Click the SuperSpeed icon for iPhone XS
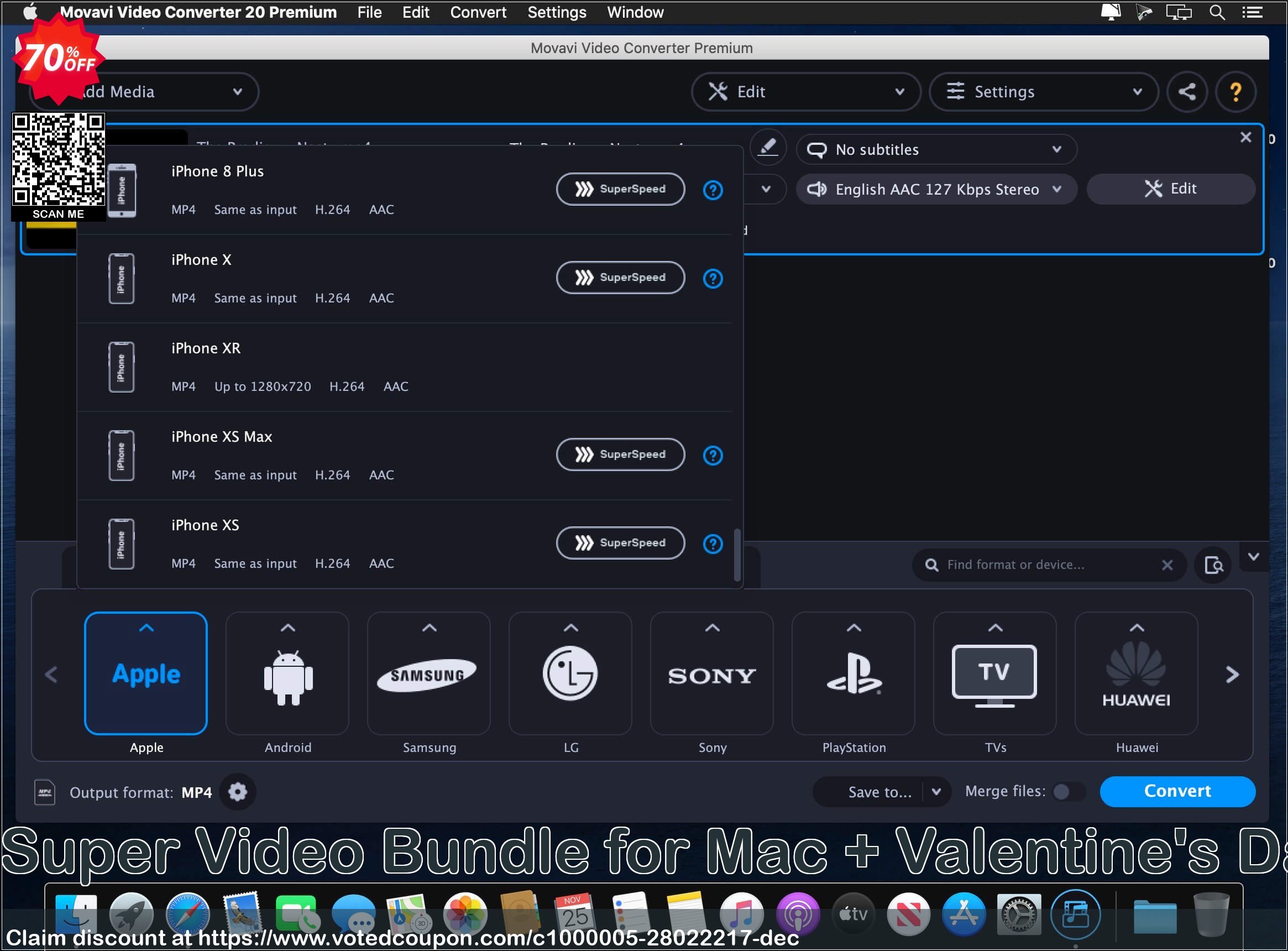This screenshot has width=1288, height=951. (620, 542)
